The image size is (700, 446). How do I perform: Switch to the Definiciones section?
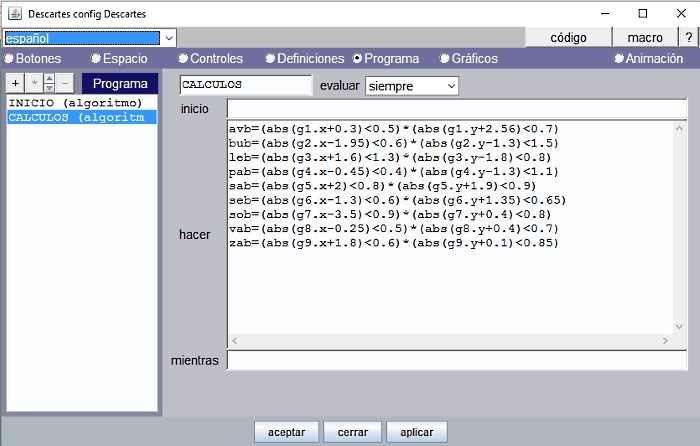pyautogui.click(x=305, y=58)
